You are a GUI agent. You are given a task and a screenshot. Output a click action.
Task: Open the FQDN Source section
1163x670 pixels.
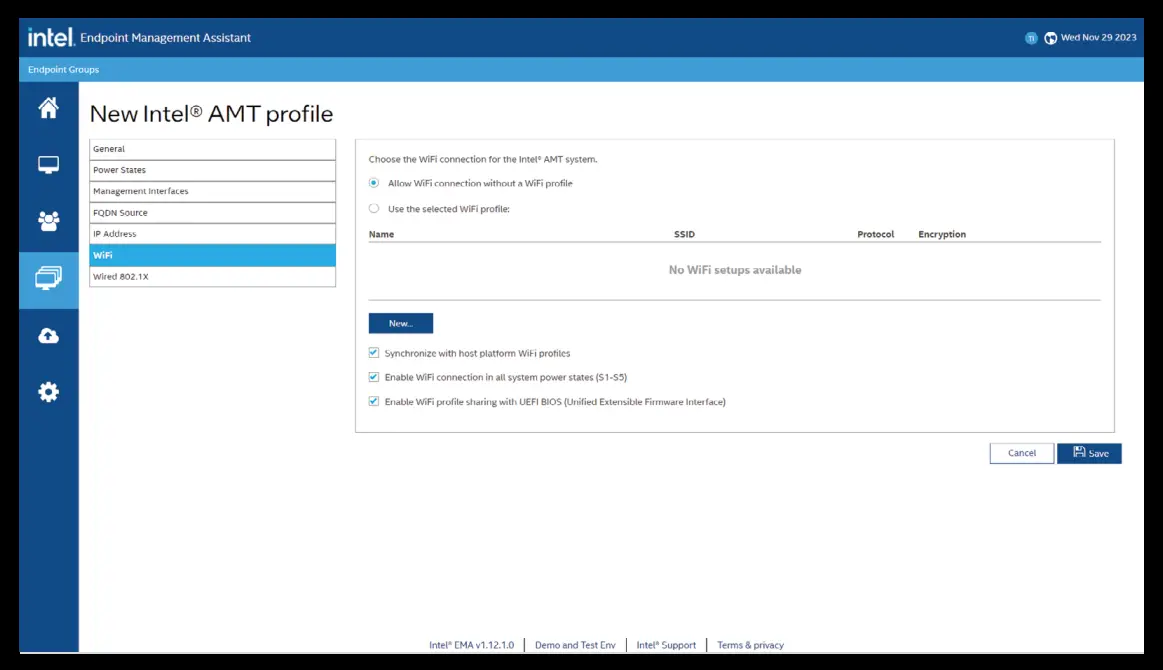212,213
